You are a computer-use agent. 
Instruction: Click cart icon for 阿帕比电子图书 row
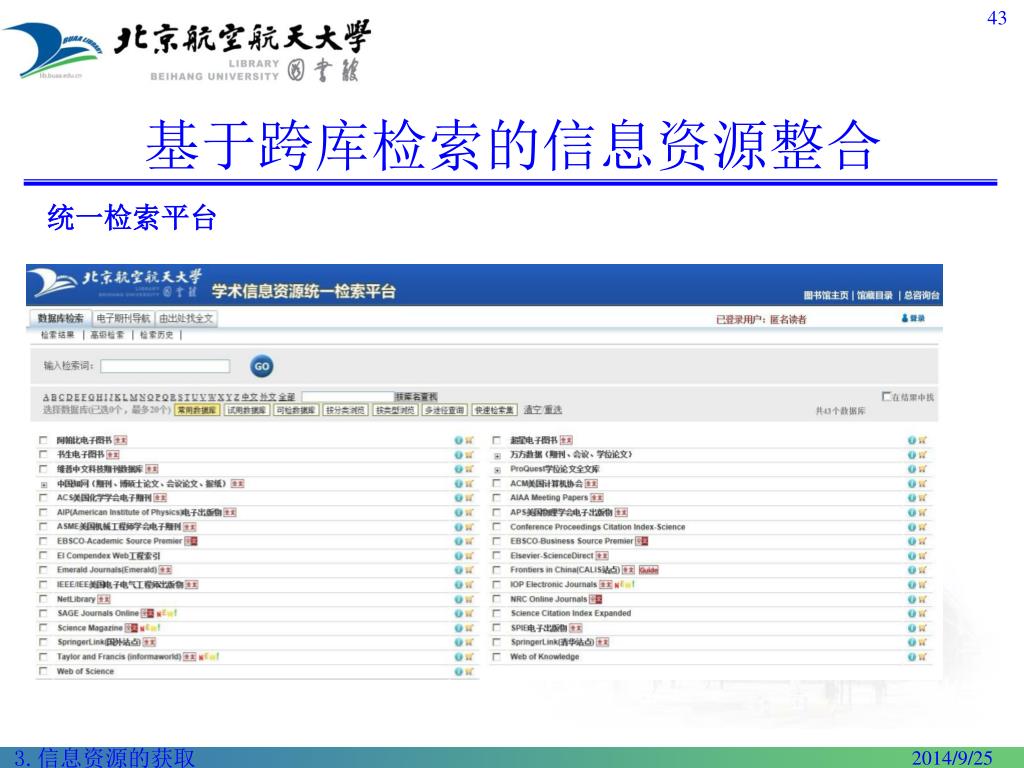coord(469,440)
